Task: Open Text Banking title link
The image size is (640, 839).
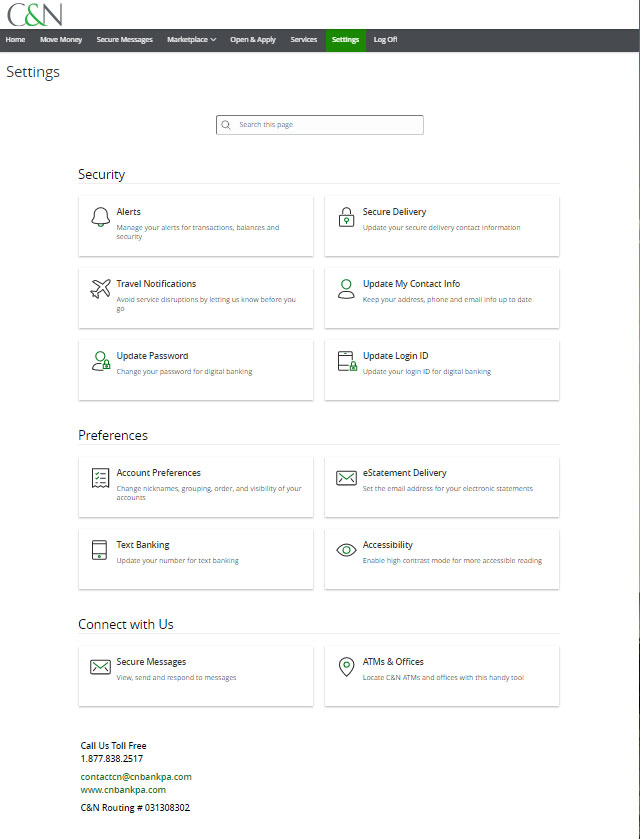Action: [143, 545]
